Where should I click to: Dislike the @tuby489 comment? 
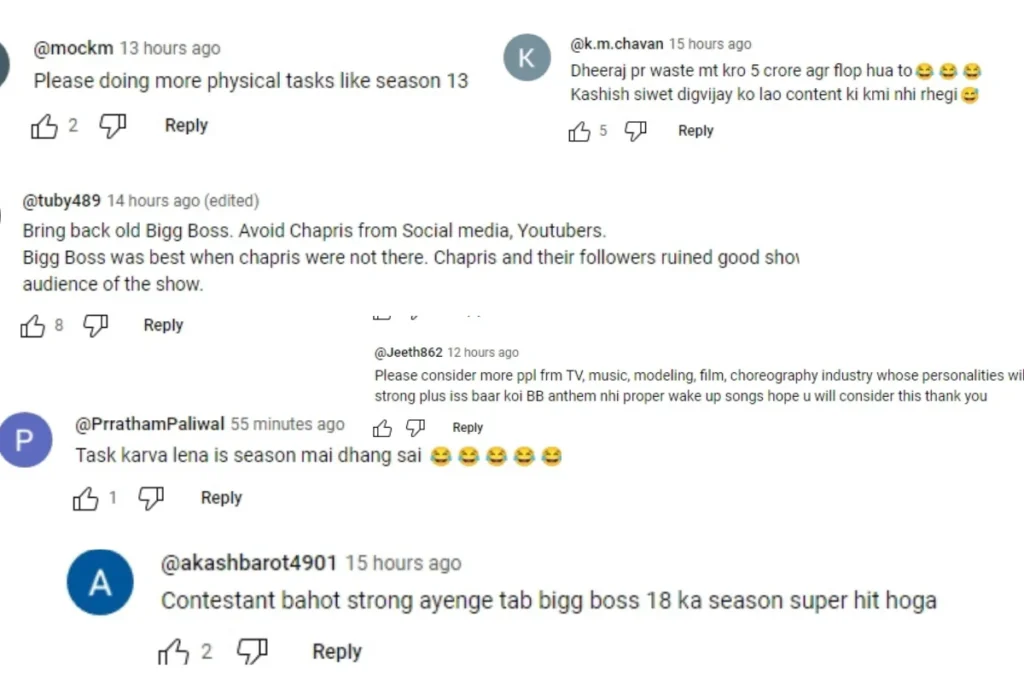pyautogui.click(x=95, y=325)
